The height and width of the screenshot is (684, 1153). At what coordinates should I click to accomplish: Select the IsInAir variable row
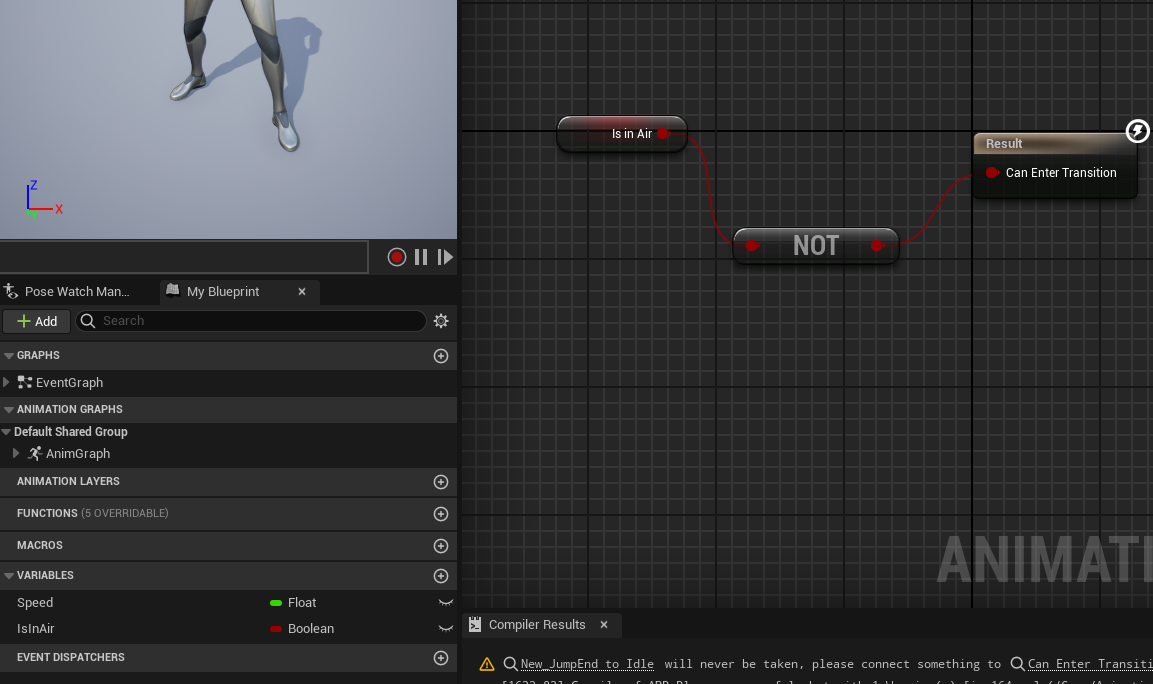tap(228, 629)
